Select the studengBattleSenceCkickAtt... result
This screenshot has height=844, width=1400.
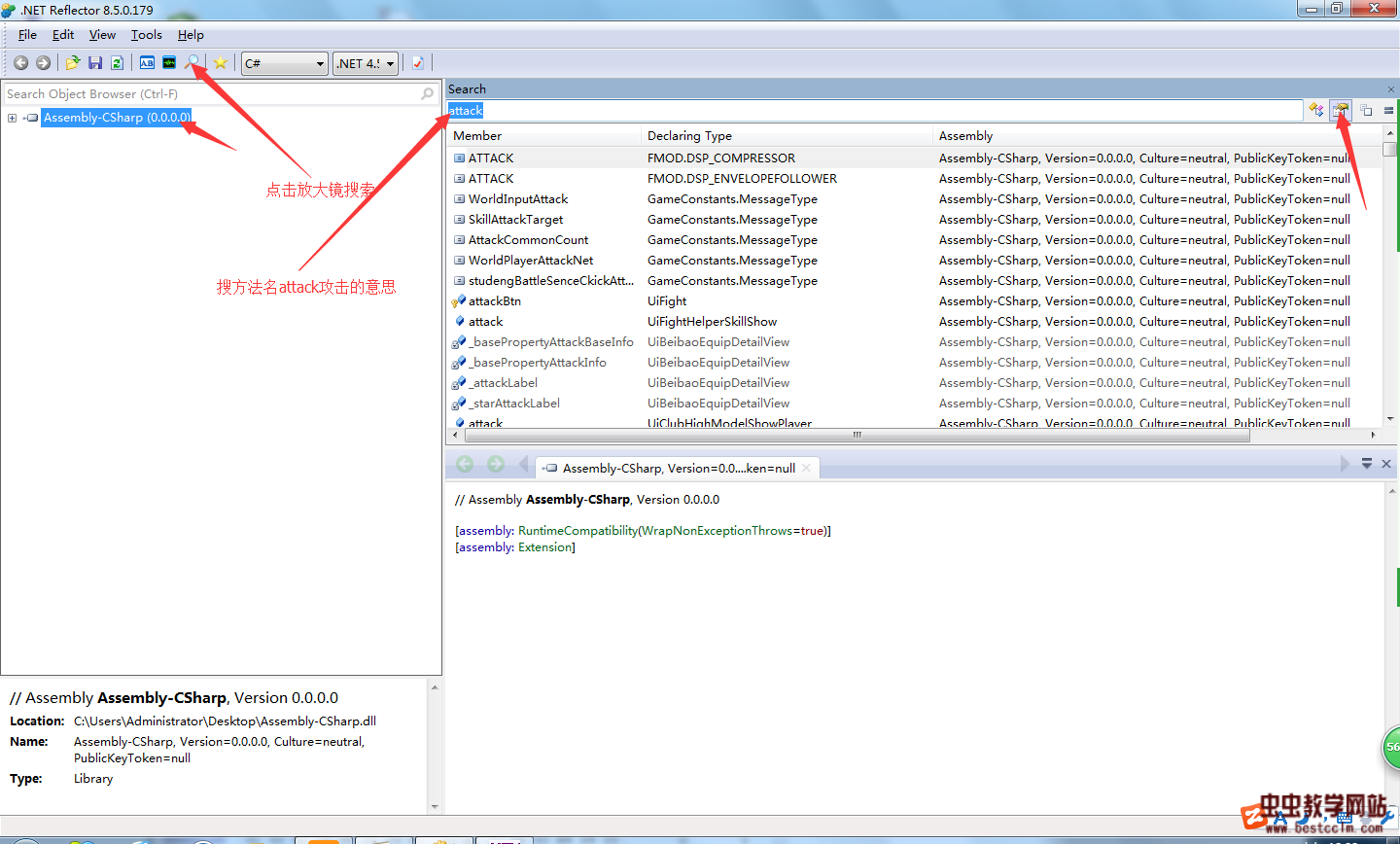pos(550,281)
